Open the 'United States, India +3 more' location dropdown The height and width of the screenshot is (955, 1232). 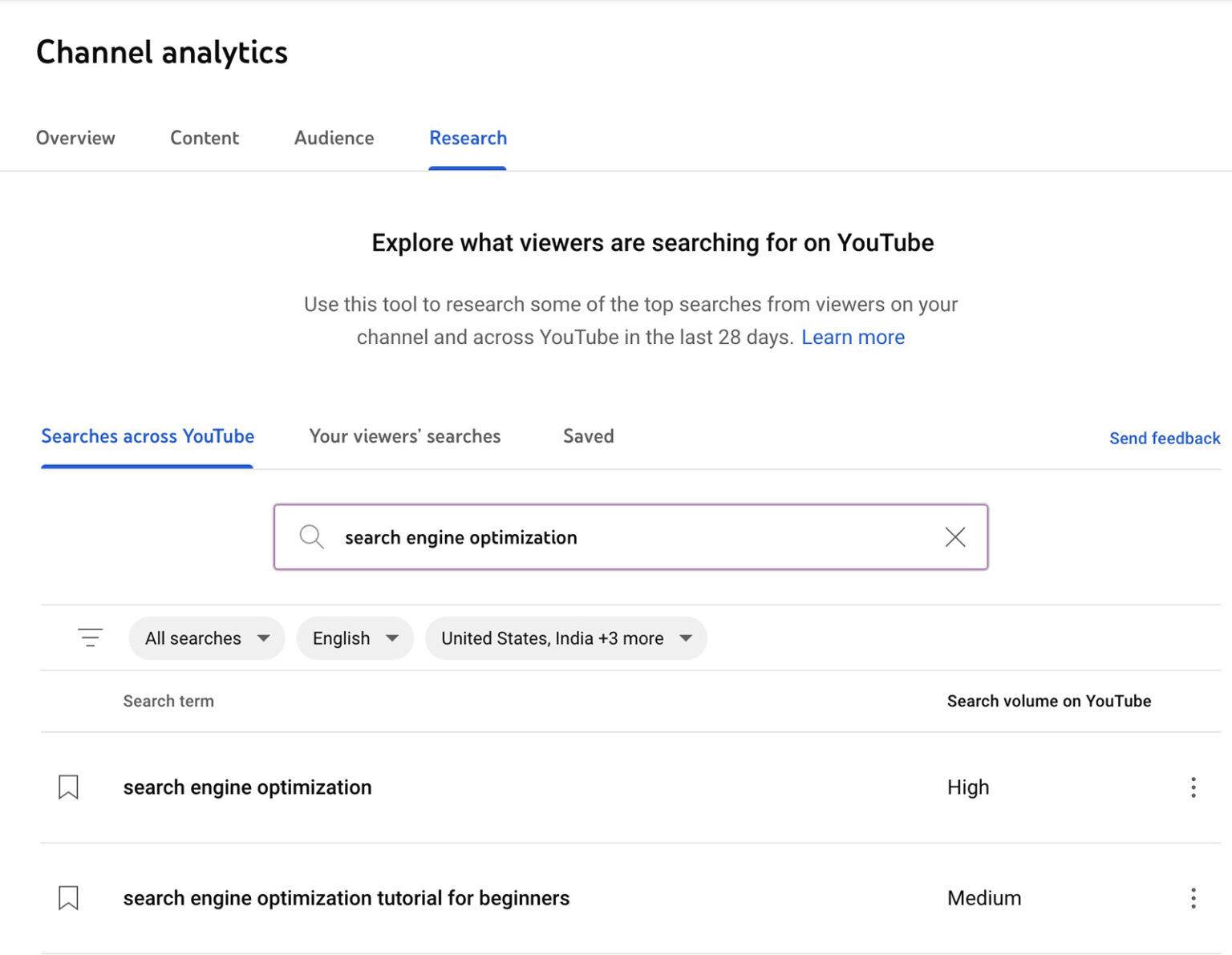[565, 638]
